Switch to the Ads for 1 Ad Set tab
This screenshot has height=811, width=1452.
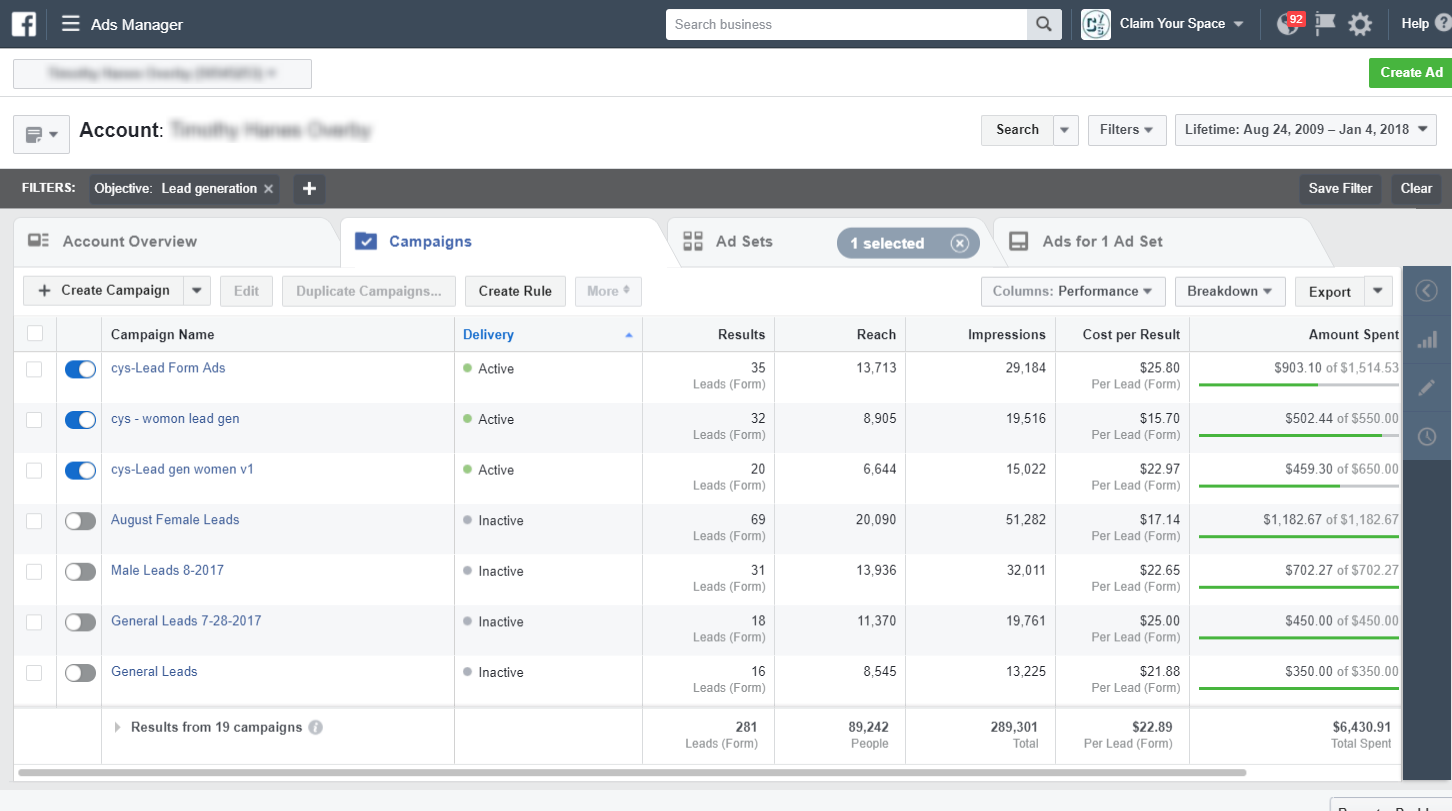click(1101, 242)
